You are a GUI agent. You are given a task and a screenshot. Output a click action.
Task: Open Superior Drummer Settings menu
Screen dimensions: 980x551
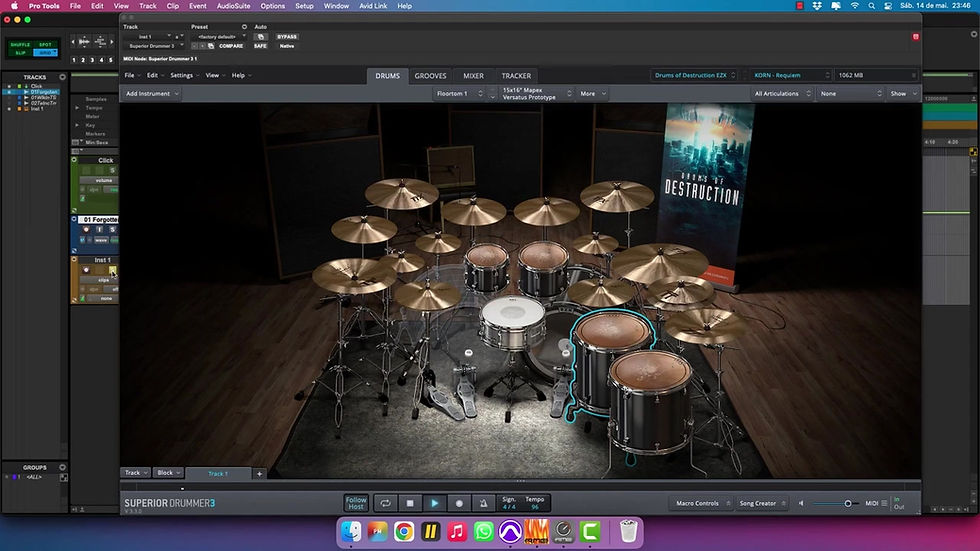point(184,76)
